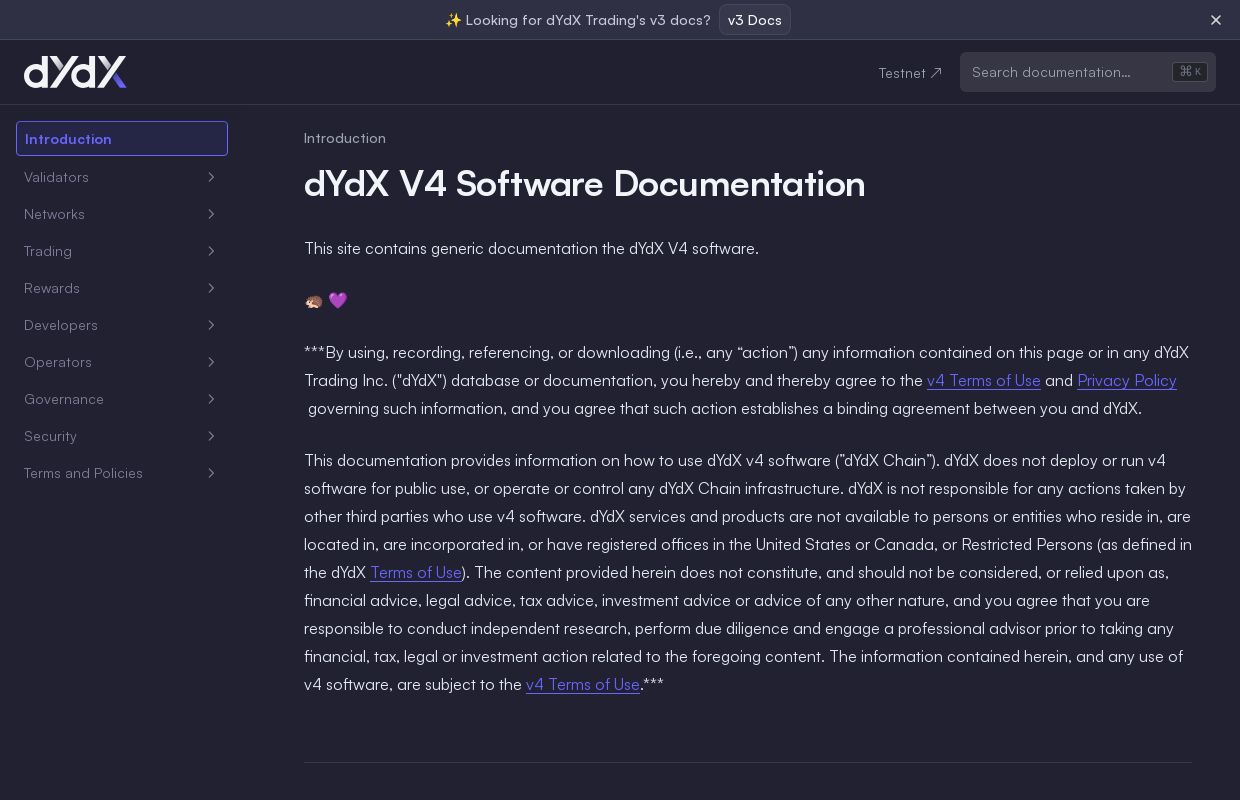
Task: Expand the Terms and Policies chevron
Action: point(211,473)
